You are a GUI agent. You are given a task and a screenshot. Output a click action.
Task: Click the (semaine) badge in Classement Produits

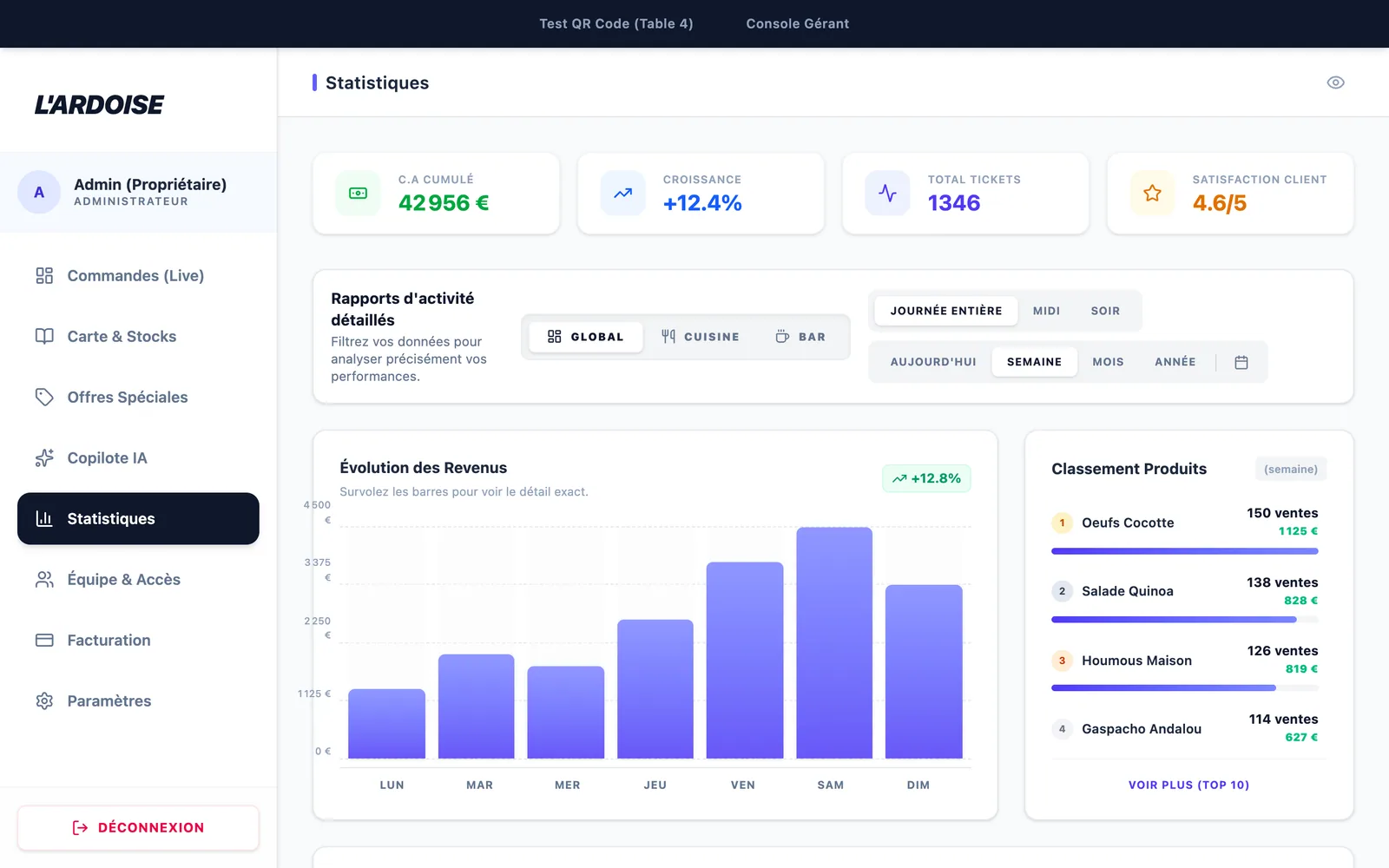point(1291,470)
